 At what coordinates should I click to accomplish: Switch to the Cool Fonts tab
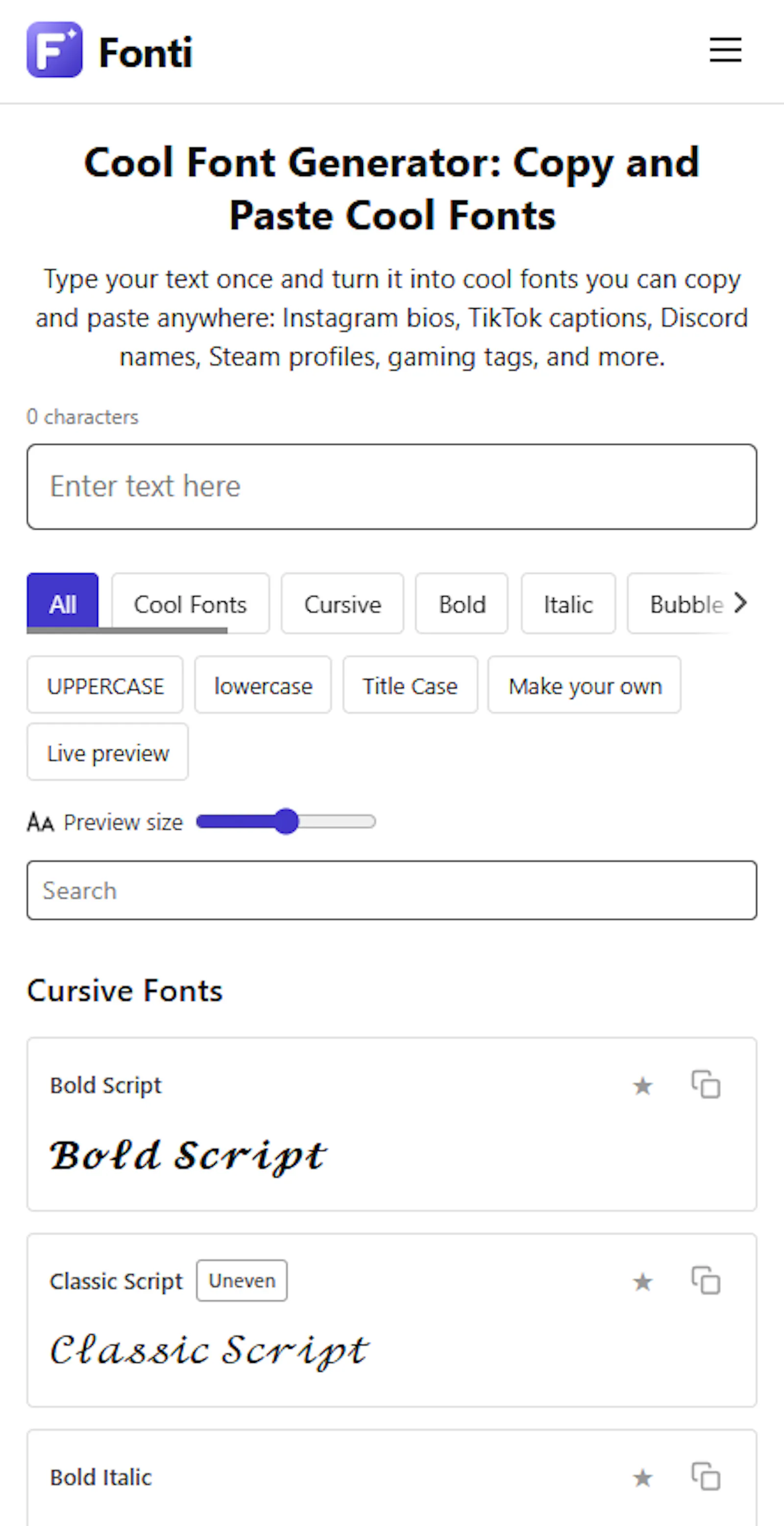[x=190, y=604]
